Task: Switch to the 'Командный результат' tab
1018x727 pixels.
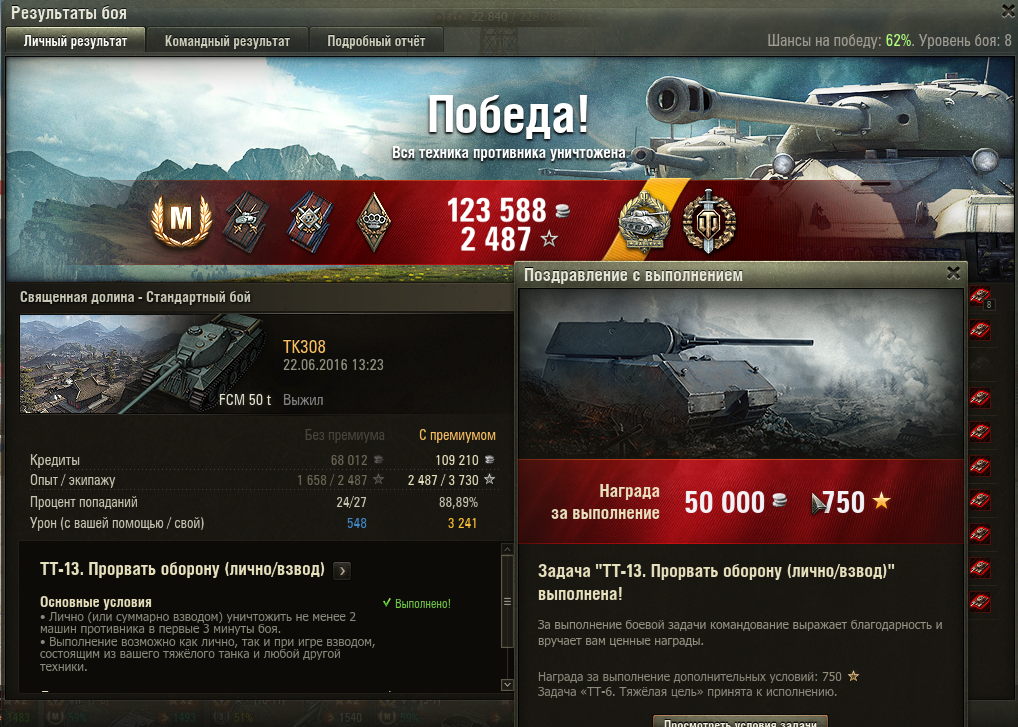Action: [x=227, y=41]
